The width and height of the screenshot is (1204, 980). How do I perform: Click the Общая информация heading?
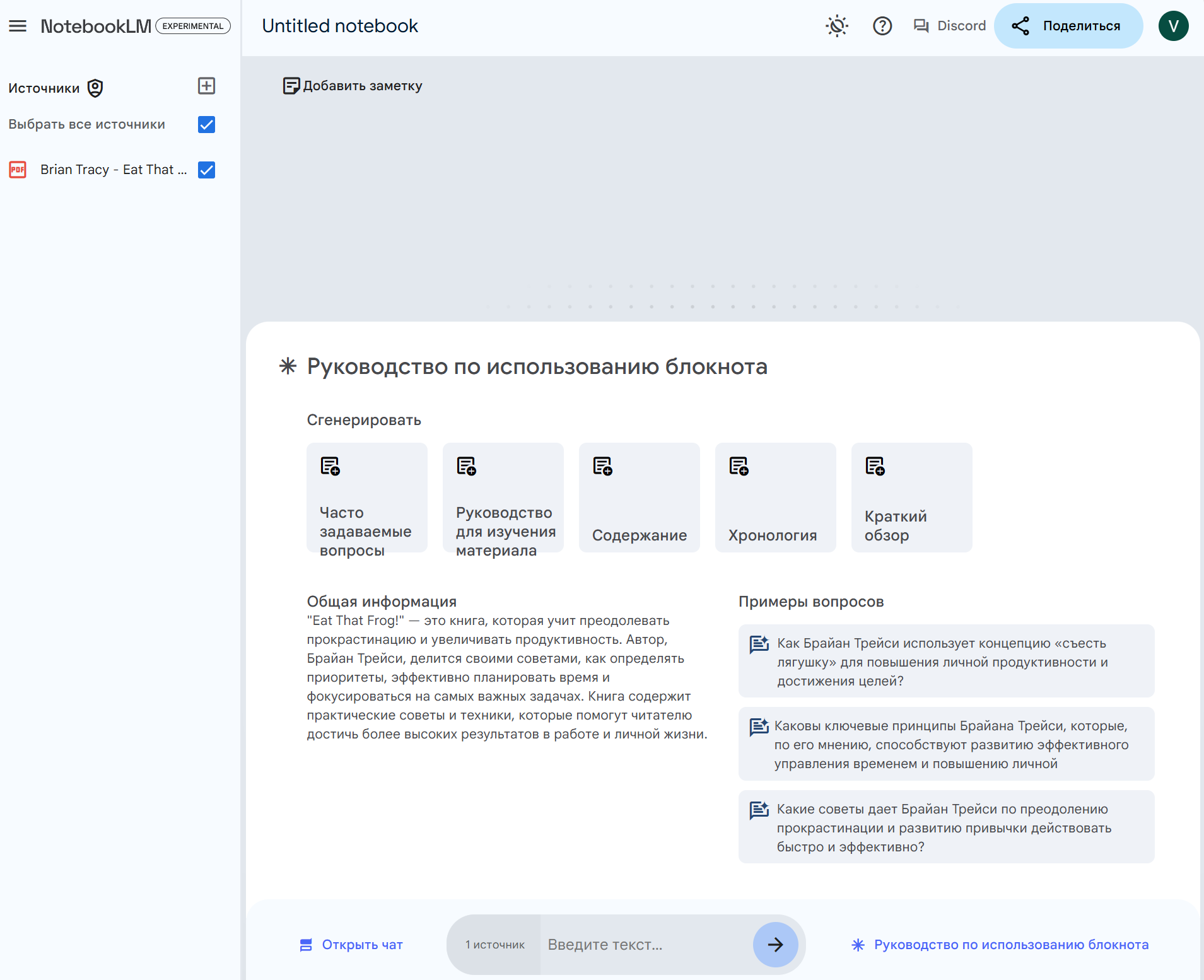[382, 602]
